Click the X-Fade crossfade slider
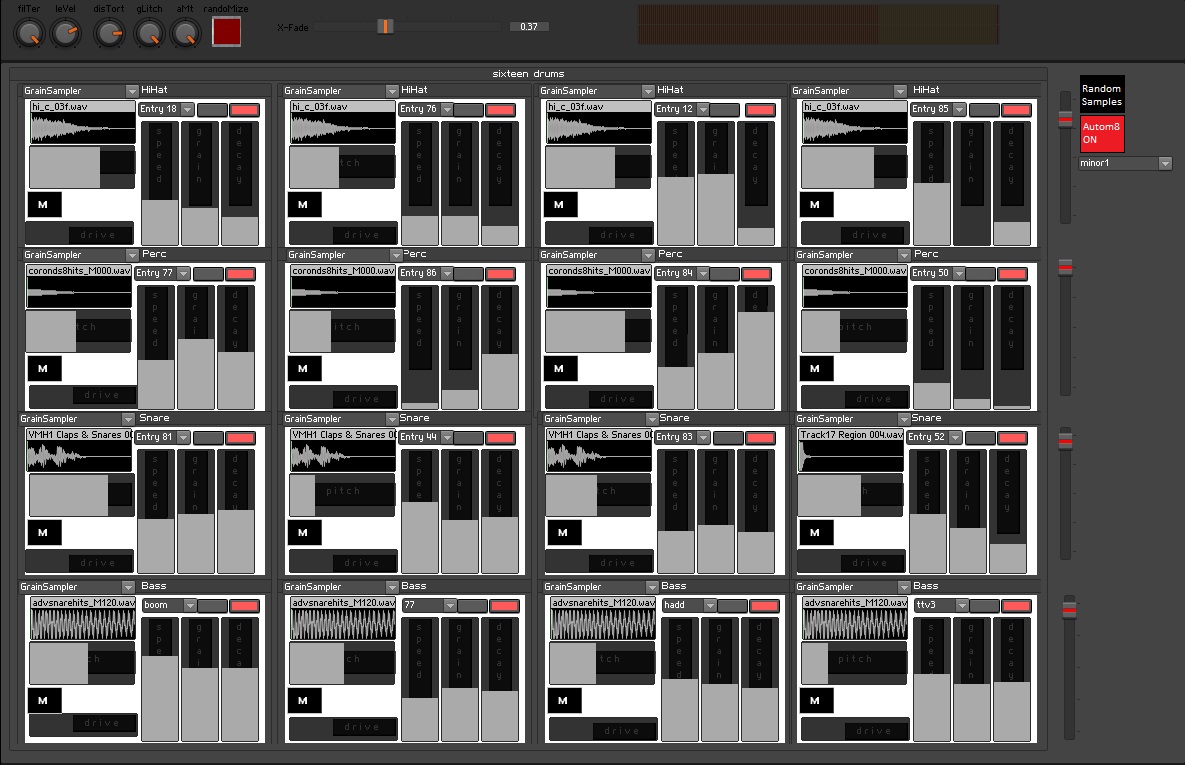This screenshot has height=765, width=1185. (384, 27)
